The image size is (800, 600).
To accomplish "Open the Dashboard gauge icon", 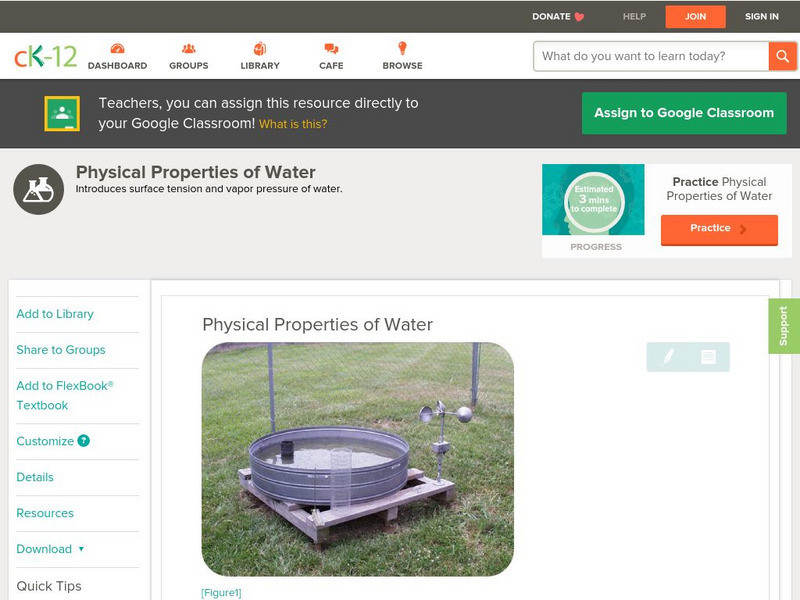I will coord(117,48).
